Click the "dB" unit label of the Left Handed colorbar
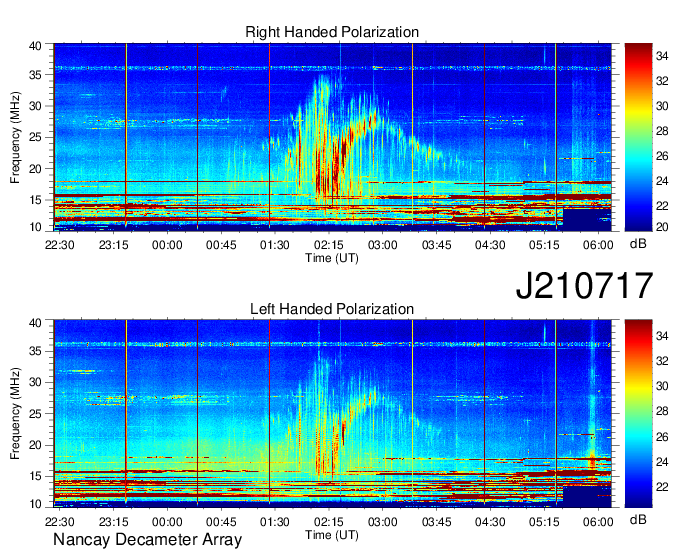Image resolution: width=680 pixels, height=552 pixels. click(638, 520)
